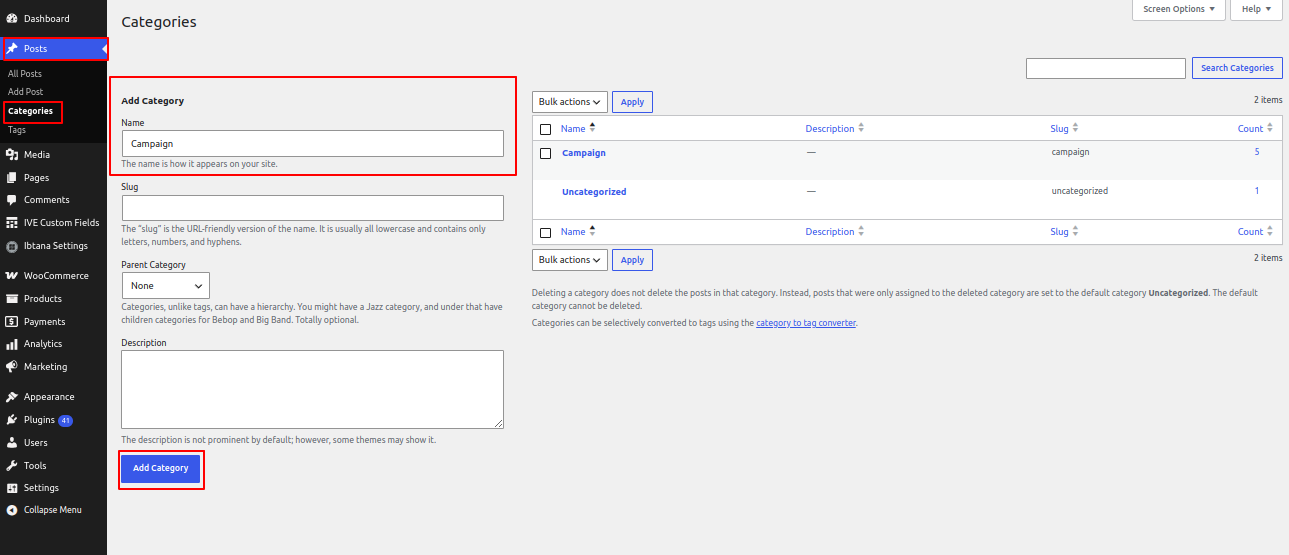
Task: Open Tags submenu item
Action: click(x=17, y=130)
